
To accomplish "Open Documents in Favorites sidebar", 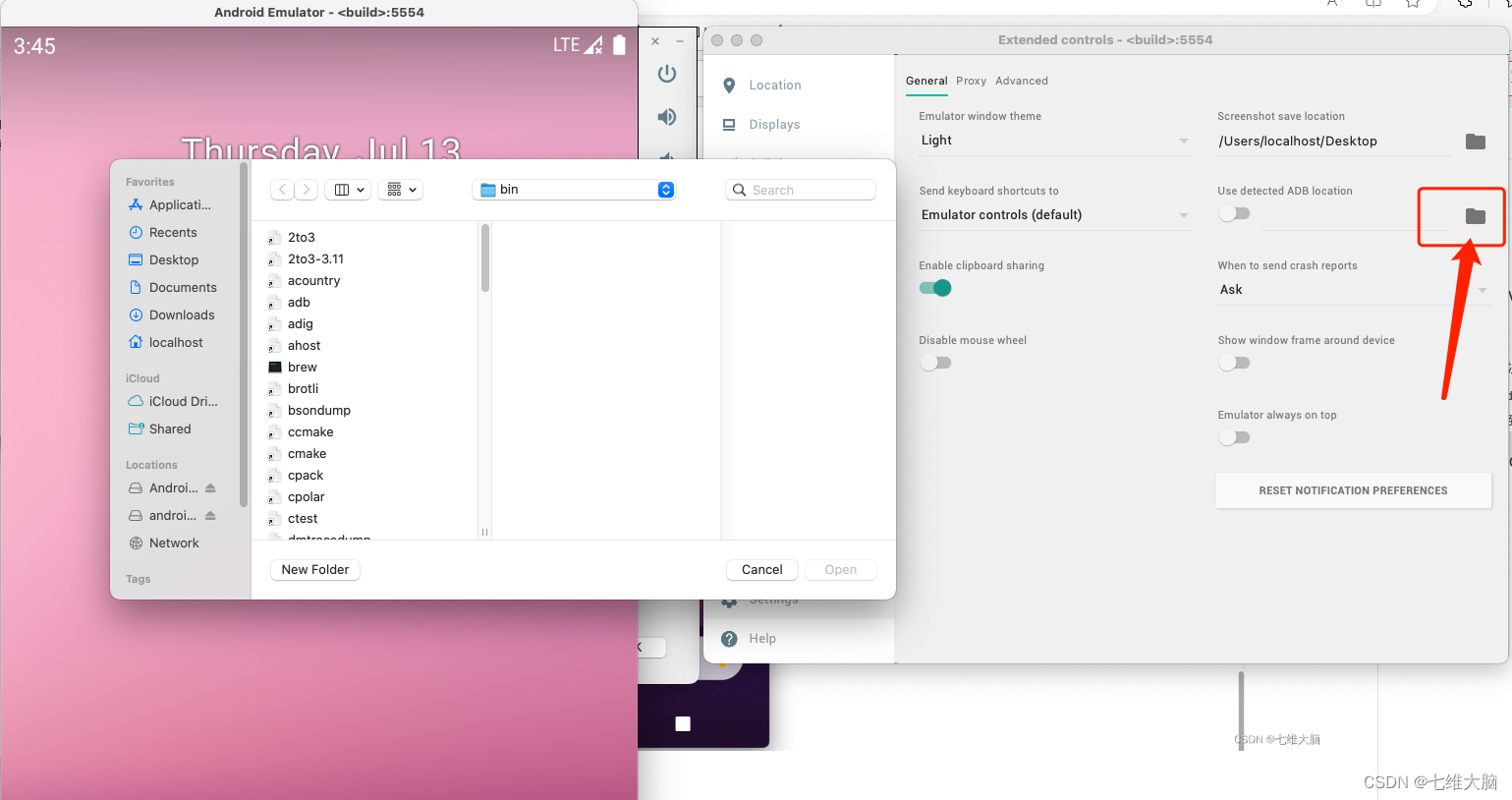I will click(173, 288).
